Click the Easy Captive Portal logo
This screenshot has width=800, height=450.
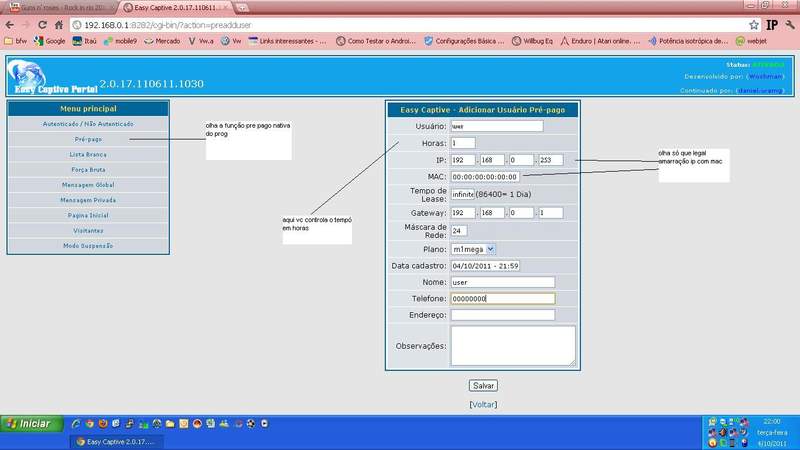click(x=54, y=77)
